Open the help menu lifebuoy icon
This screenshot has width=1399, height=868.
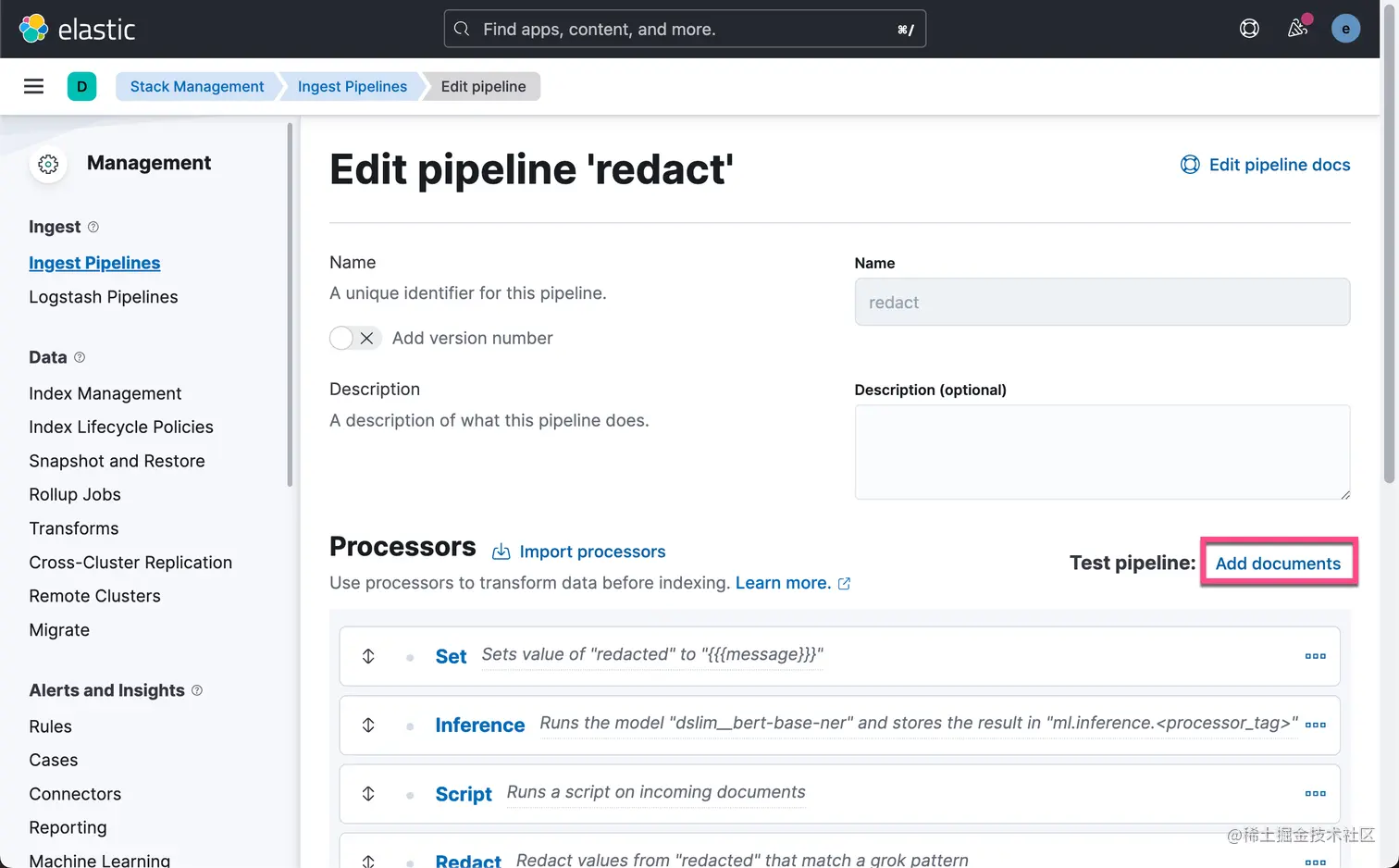[1249, 29]
